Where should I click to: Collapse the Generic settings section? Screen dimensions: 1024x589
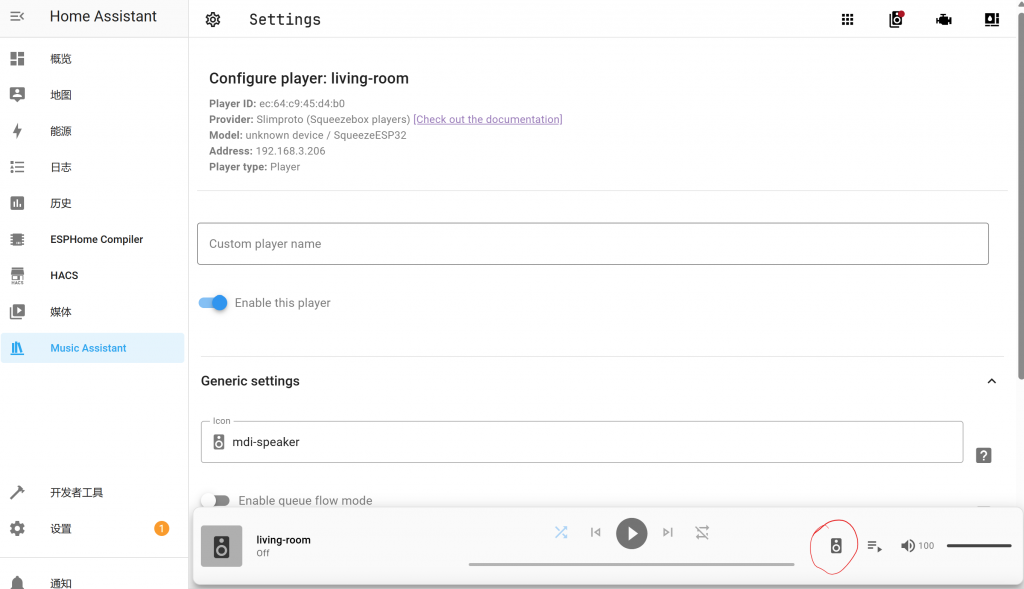pyautogui.click(x=991, y=381)
